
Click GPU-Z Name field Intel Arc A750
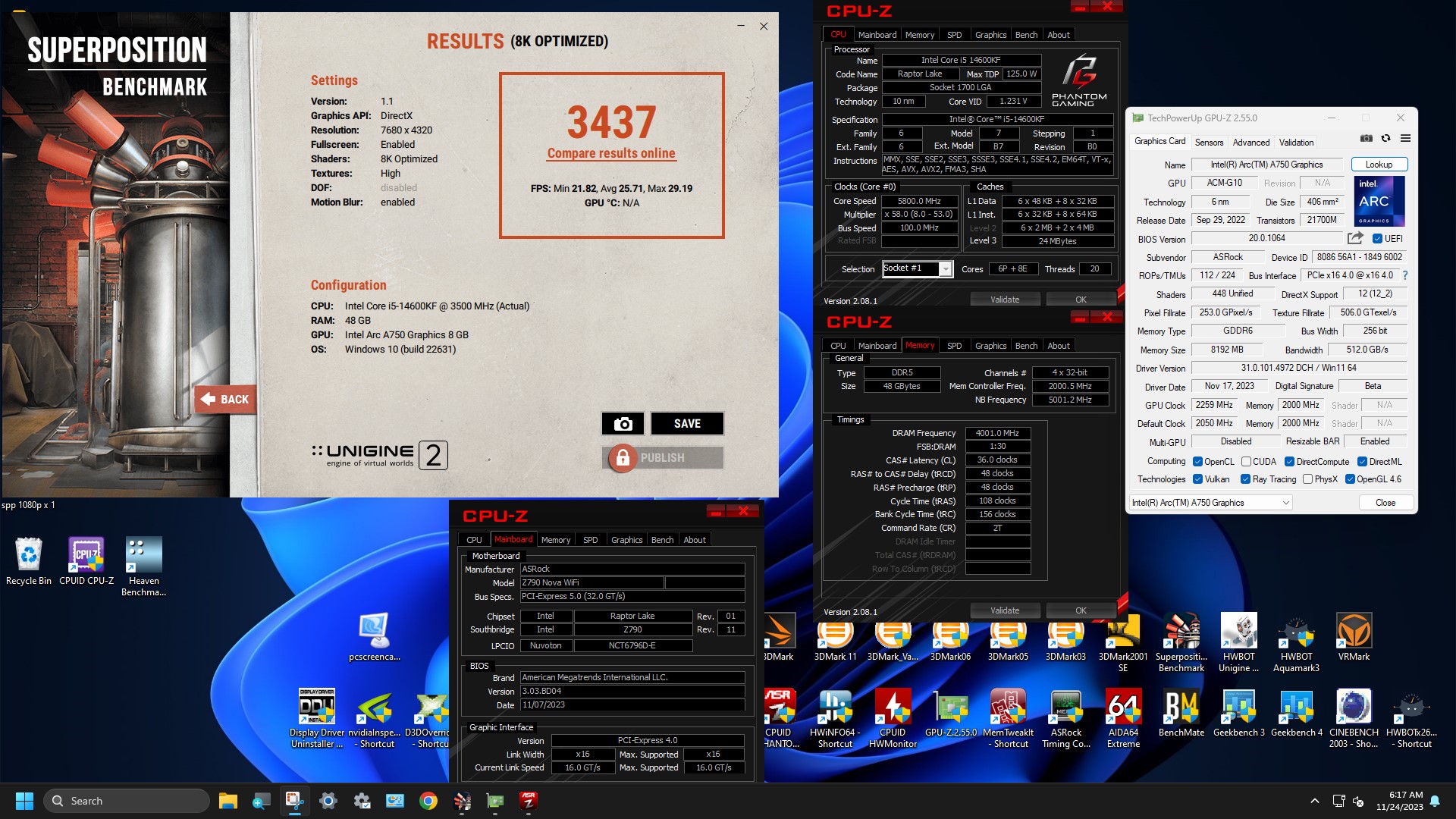coord(1266,165)
